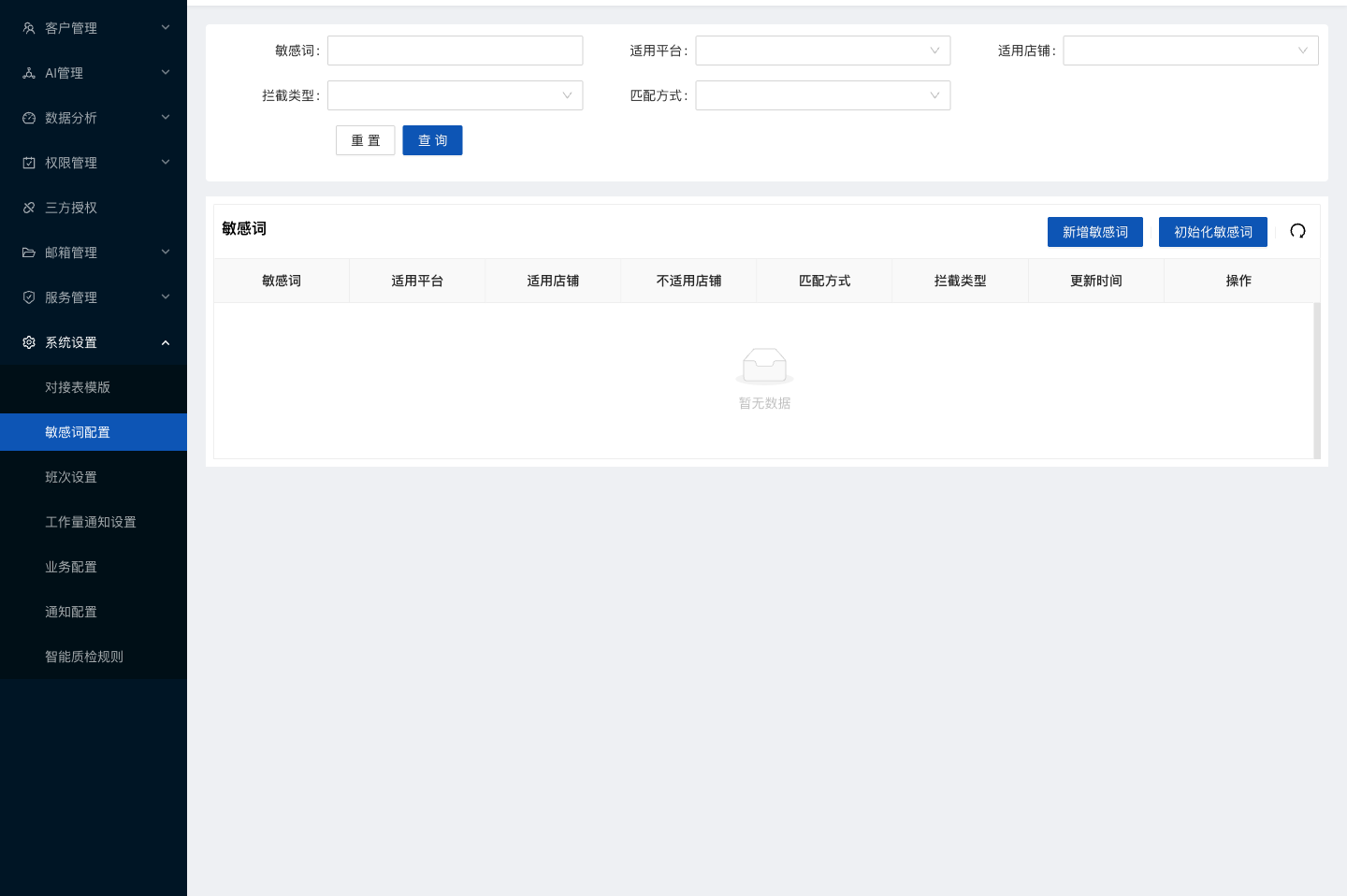Expand the 权限管理 menu chevron

point(166,163)
